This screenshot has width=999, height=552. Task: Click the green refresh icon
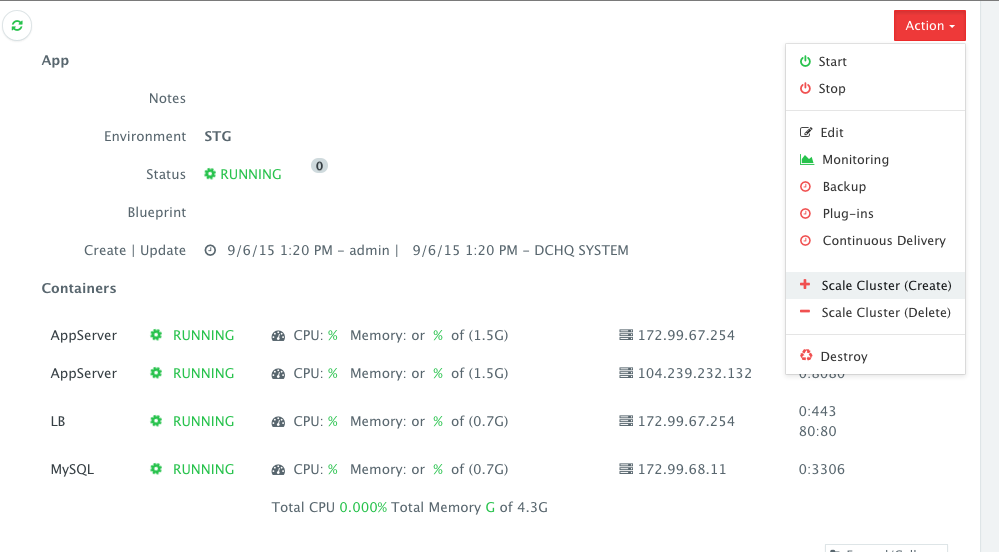pos(17,26)
